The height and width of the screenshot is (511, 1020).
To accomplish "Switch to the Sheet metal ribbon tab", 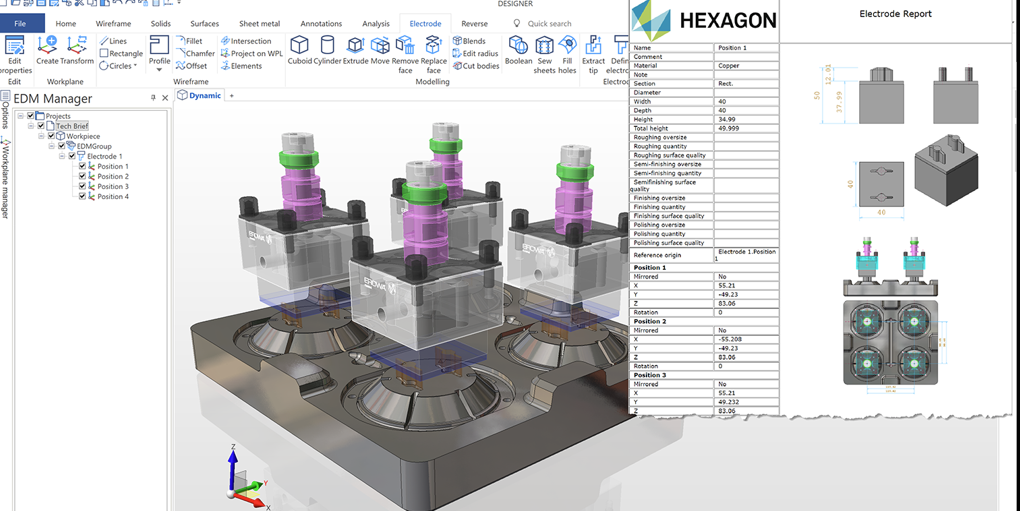I will click(x=260, y=23).
